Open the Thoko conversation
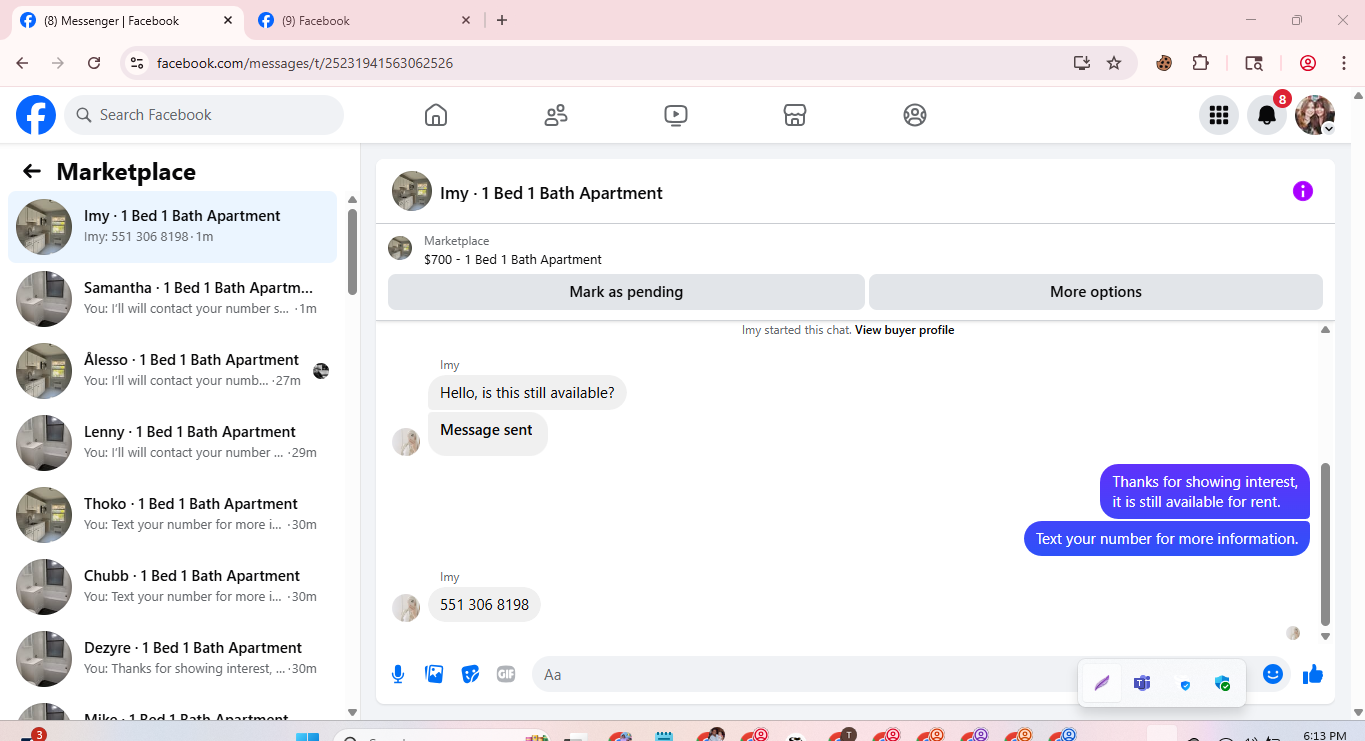 [x=172, y=515]
